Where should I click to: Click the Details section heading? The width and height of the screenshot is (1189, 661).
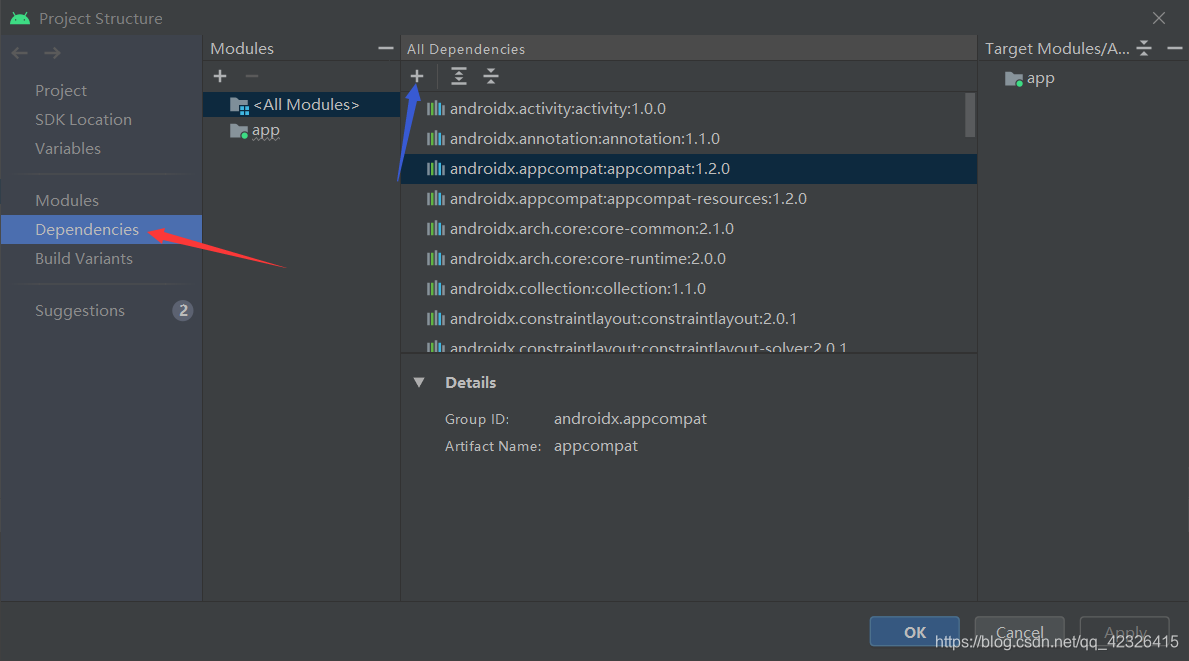point(470,383)
